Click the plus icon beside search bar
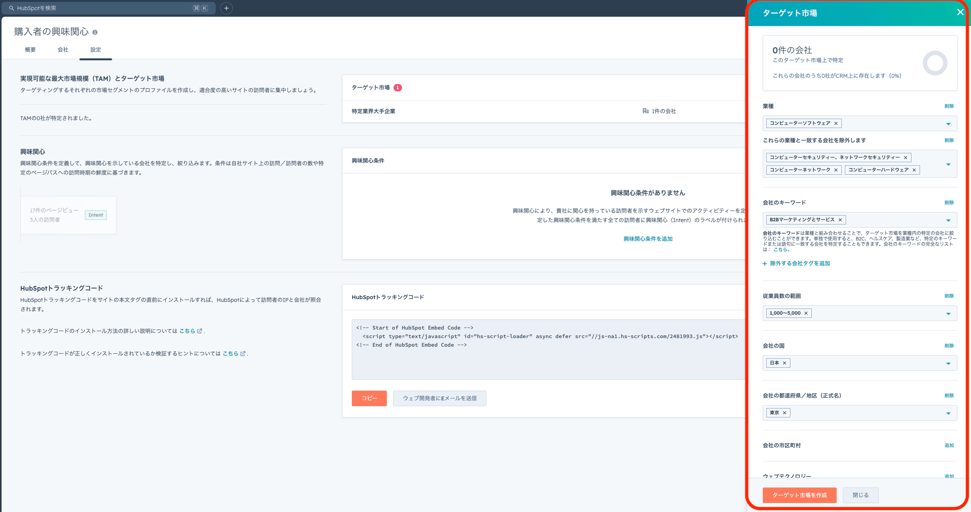971x512 pixels. click(x=226, y=8)
